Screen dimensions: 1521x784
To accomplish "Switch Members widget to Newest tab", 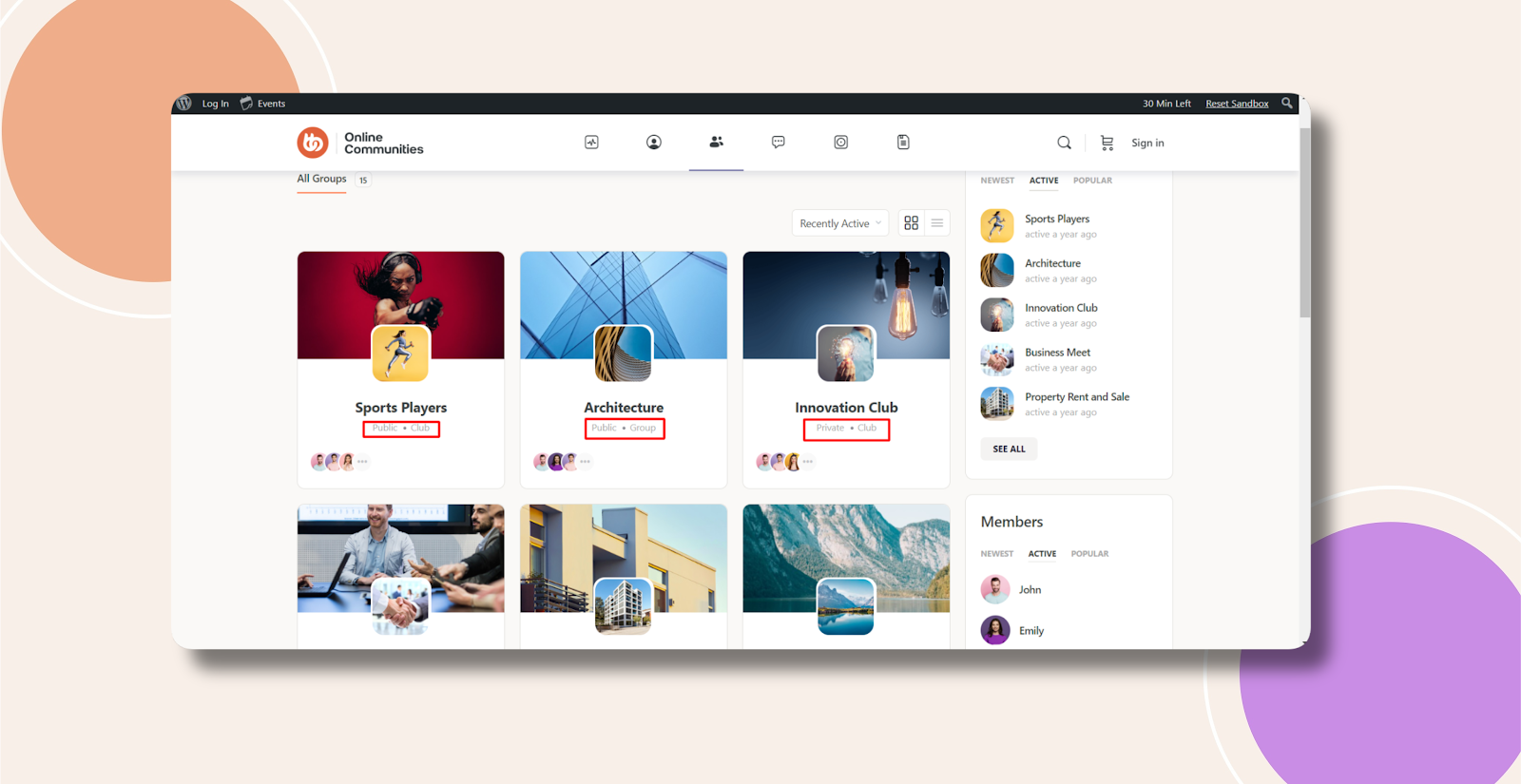I will click(x=997, y=554).
